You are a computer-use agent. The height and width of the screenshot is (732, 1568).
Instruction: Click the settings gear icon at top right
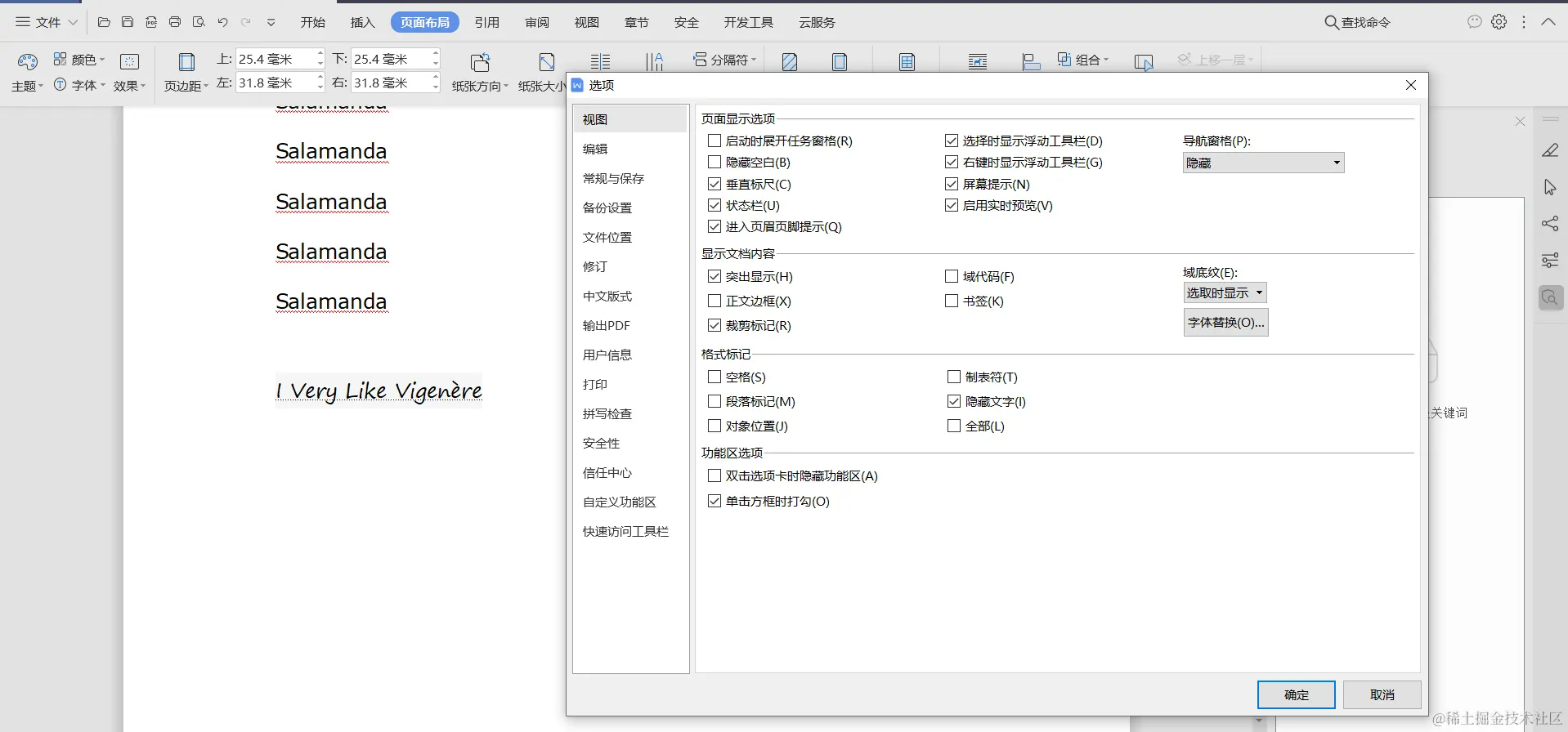coord(1499,22)
